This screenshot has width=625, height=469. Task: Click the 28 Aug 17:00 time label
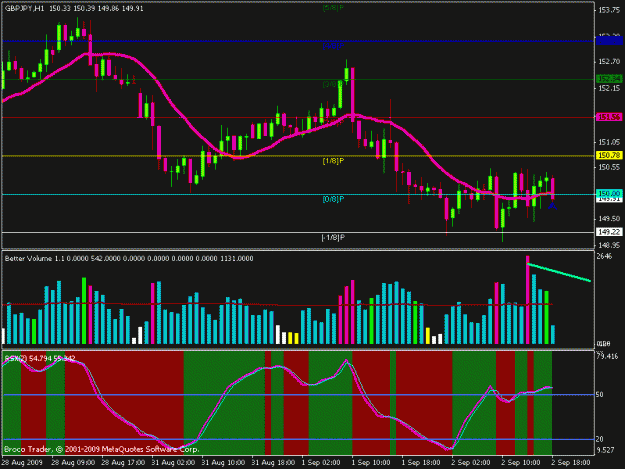click(123, 463)
